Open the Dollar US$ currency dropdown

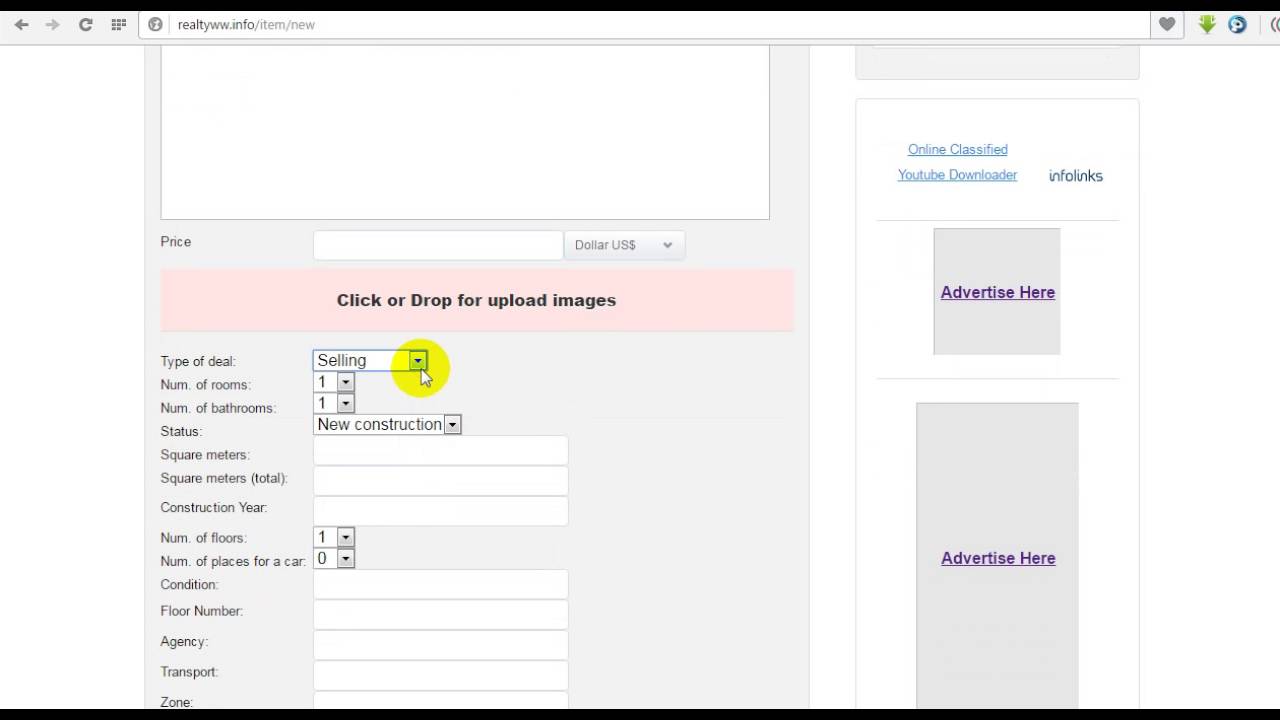[624, 245]
